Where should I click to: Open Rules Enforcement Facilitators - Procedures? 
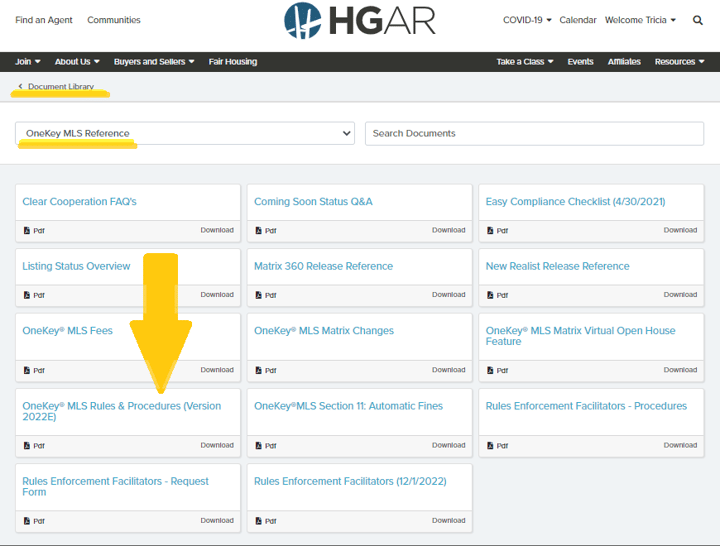(586, 406)
